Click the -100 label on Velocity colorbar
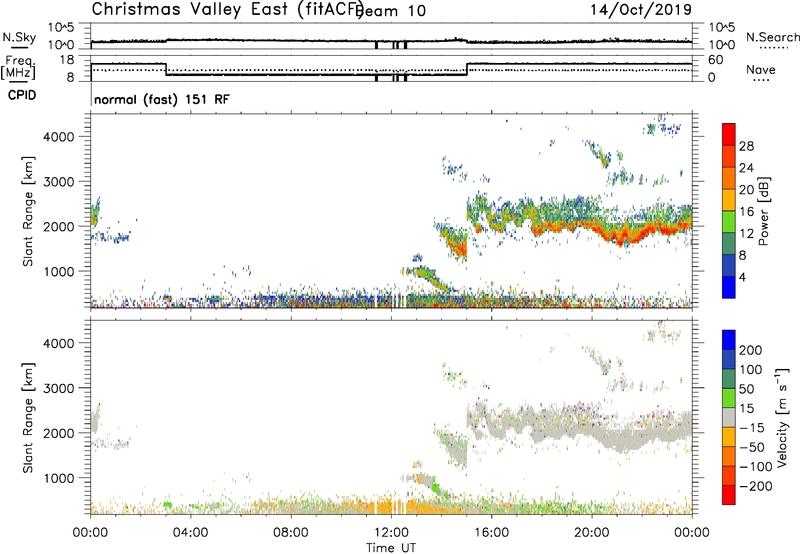Screen dimensions: 800x554 (756, 467)
